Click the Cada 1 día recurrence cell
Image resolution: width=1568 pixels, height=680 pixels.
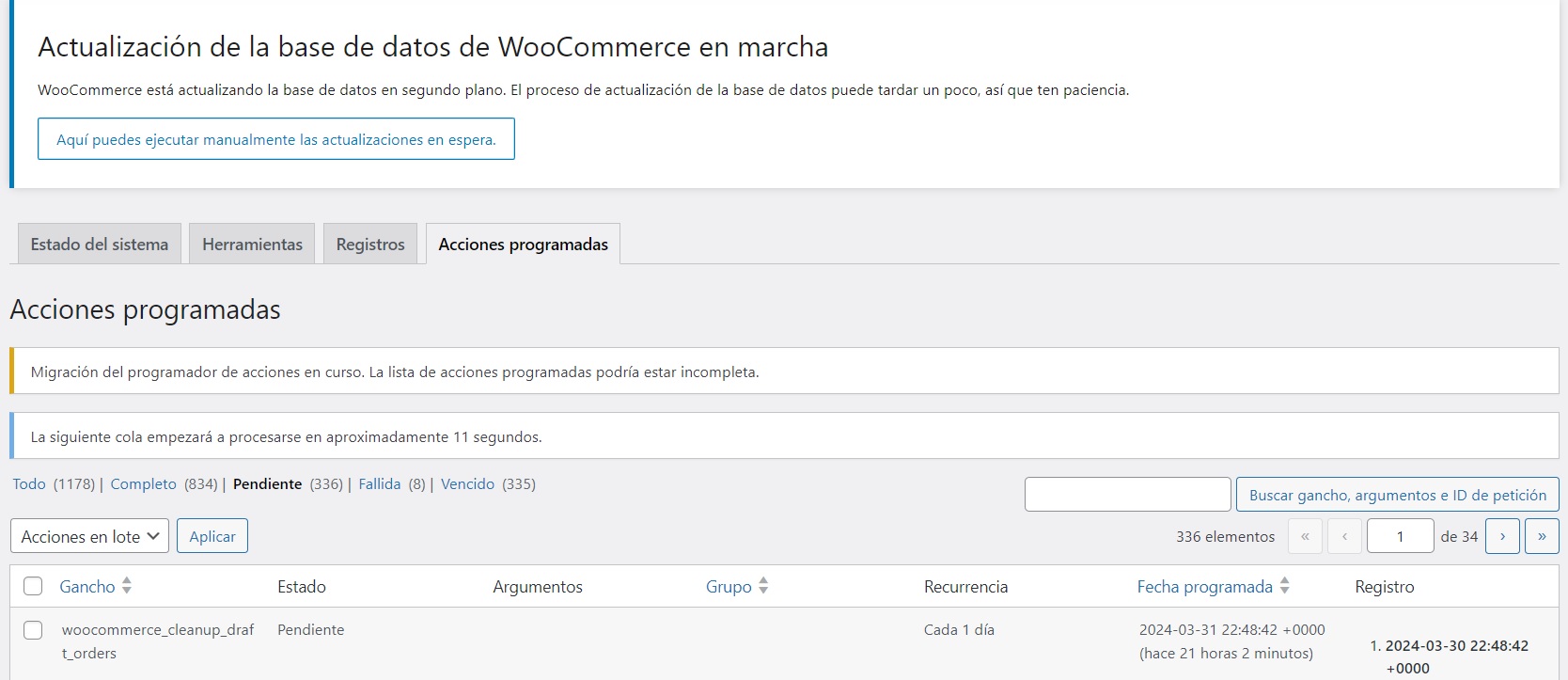pos(959,629)
